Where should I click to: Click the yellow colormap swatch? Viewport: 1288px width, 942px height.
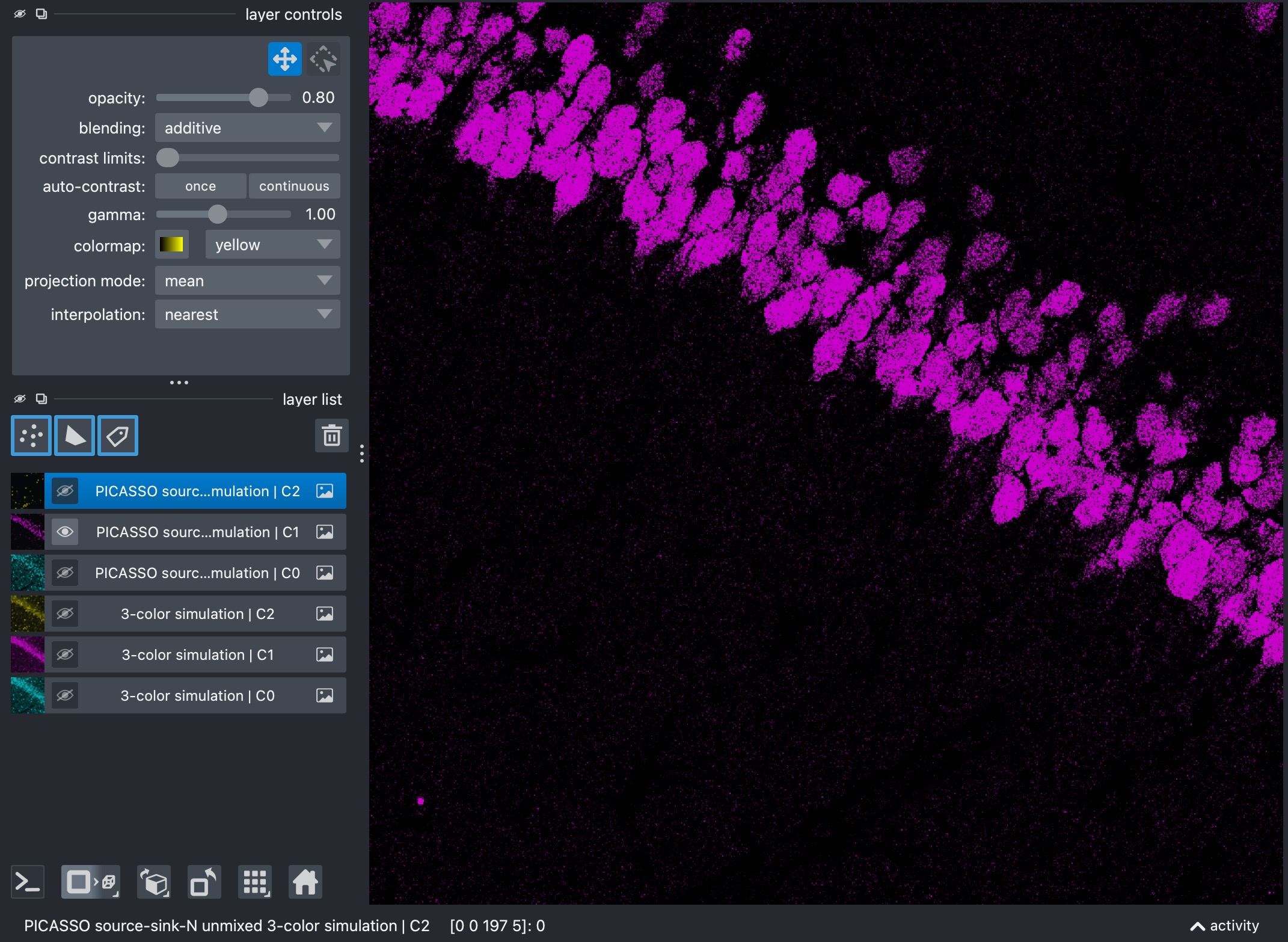click(171, 244)
